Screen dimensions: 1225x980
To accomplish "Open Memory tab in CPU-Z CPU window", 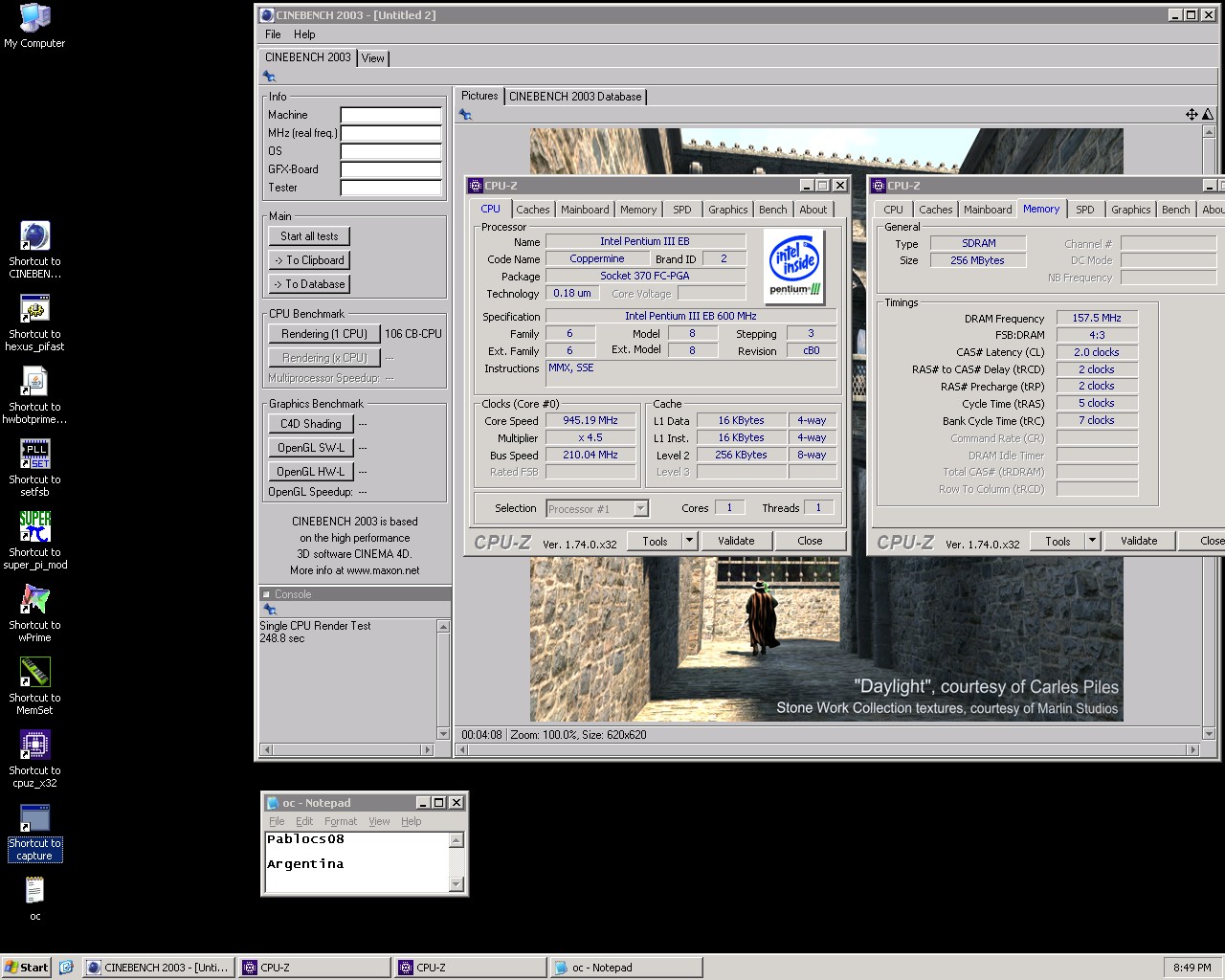I will 638,210.
